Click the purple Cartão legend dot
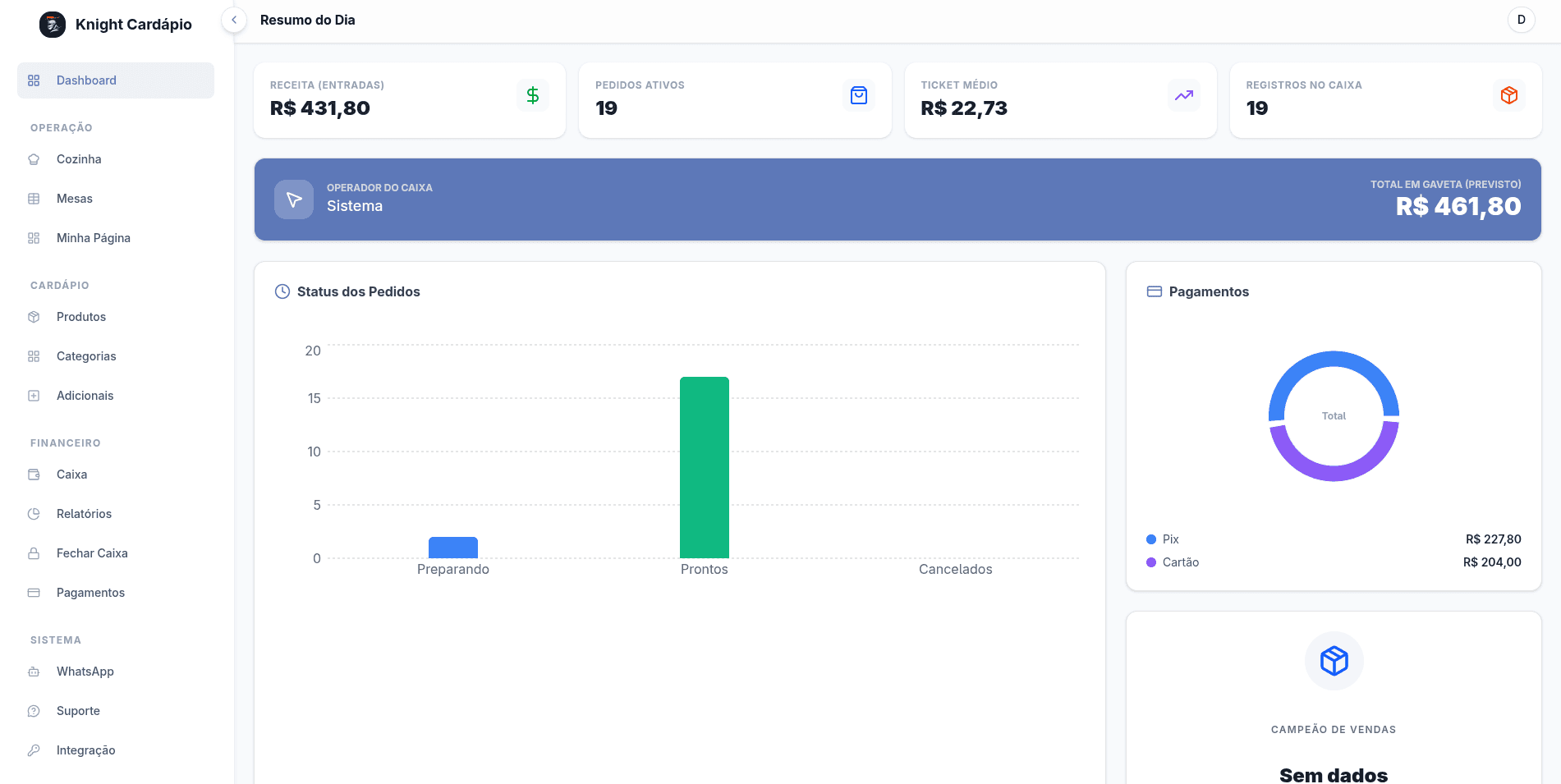Image resolution: width=1561 pixels, height=784 pixels. pos(1151,562)
